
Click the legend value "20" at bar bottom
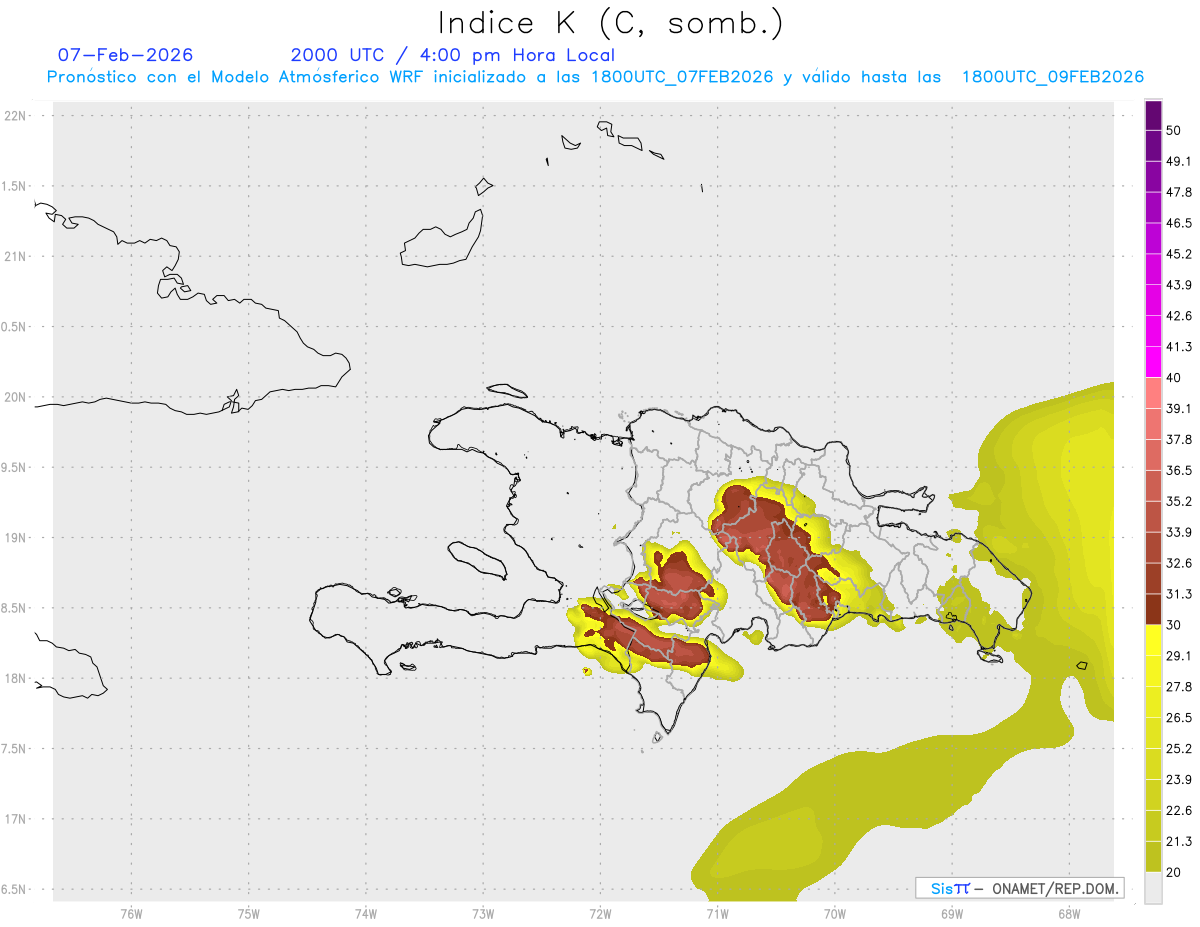[x=1175, y=873]
